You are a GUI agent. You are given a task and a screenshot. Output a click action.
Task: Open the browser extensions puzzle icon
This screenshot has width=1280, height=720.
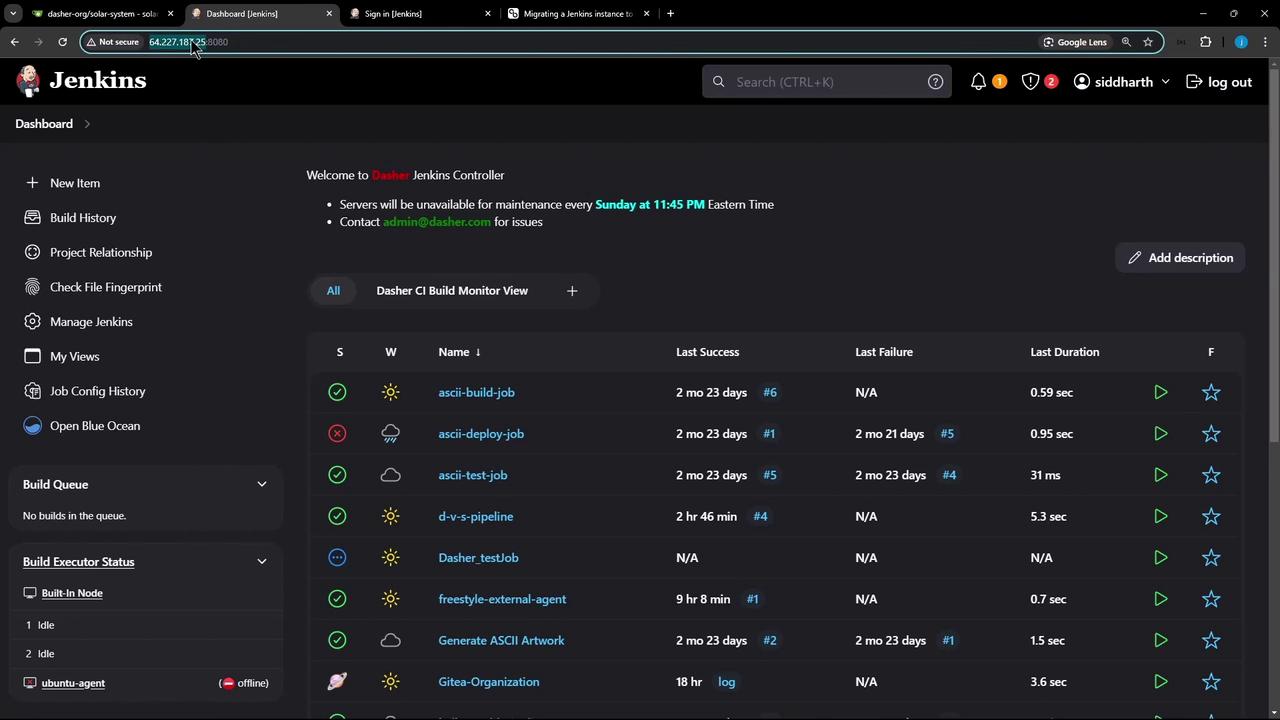tap(1205, 42)
